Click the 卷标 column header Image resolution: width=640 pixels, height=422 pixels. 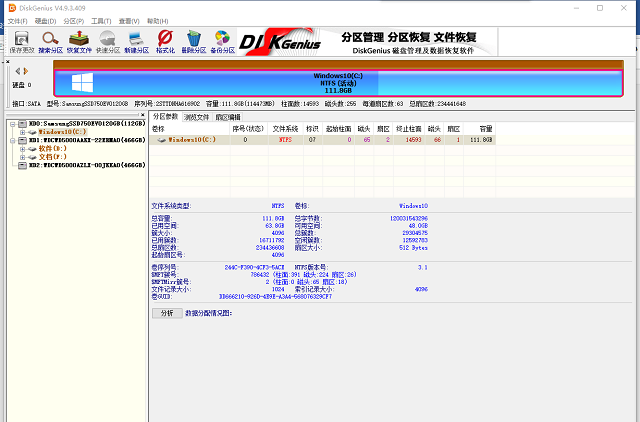pos(189,129)
